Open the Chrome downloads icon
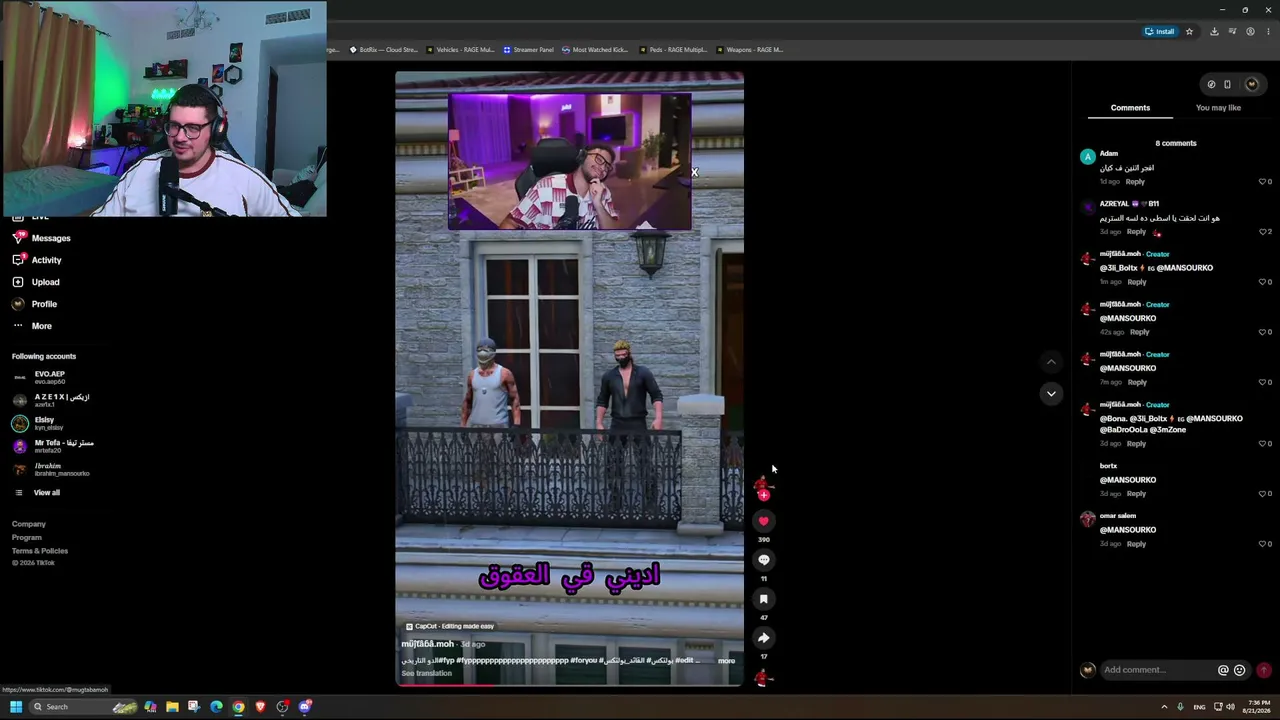 pos(1214,31)
